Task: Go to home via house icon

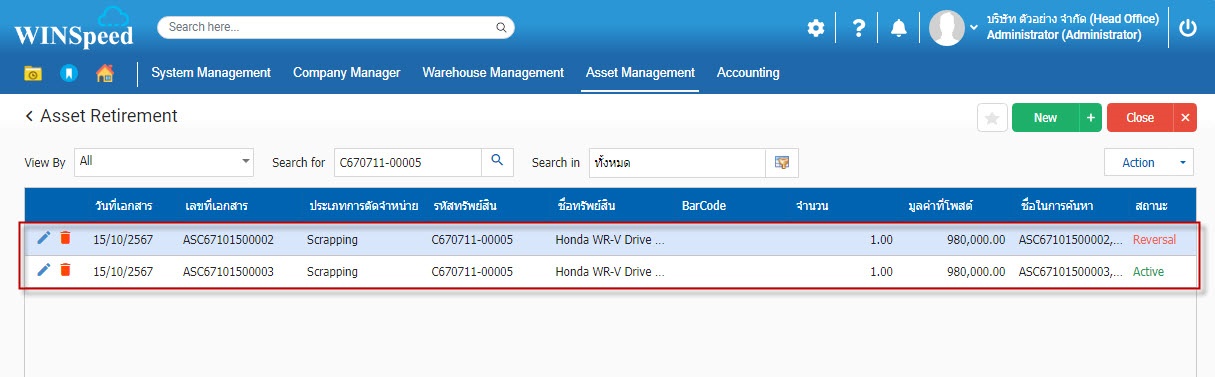Action: coord(104,73)
